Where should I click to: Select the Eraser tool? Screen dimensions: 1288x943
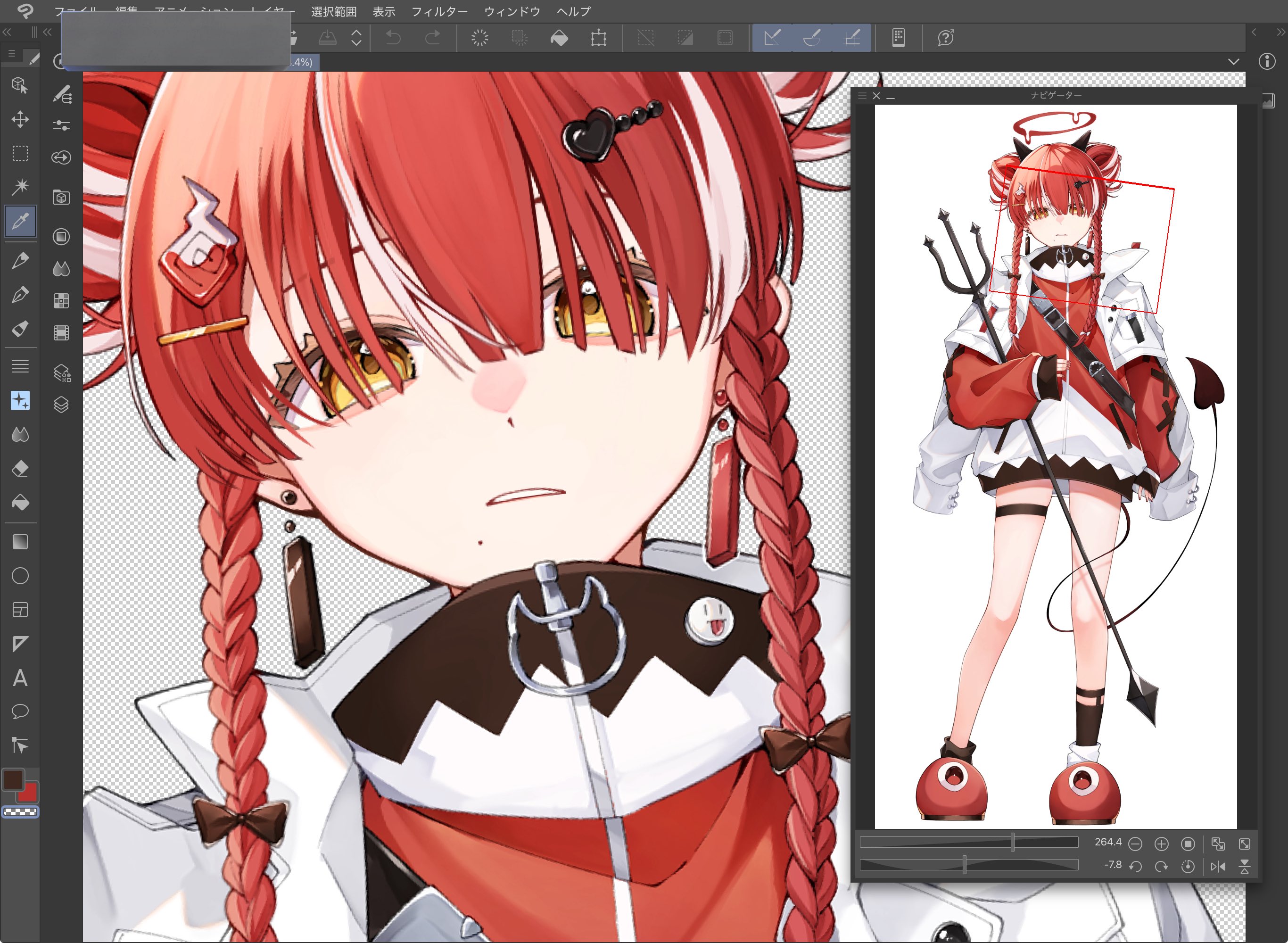[x=20, y=469]
